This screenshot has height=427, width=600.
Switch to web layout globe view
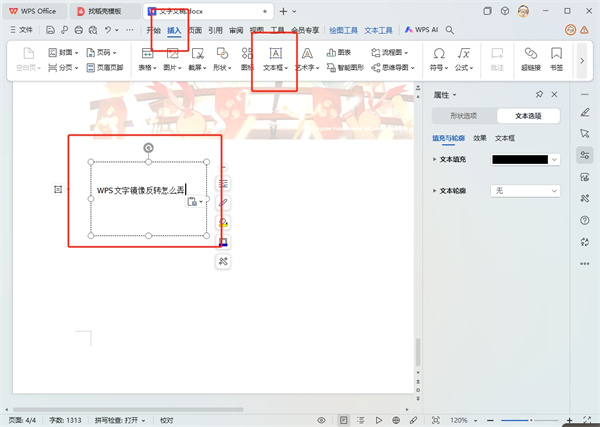396,420
